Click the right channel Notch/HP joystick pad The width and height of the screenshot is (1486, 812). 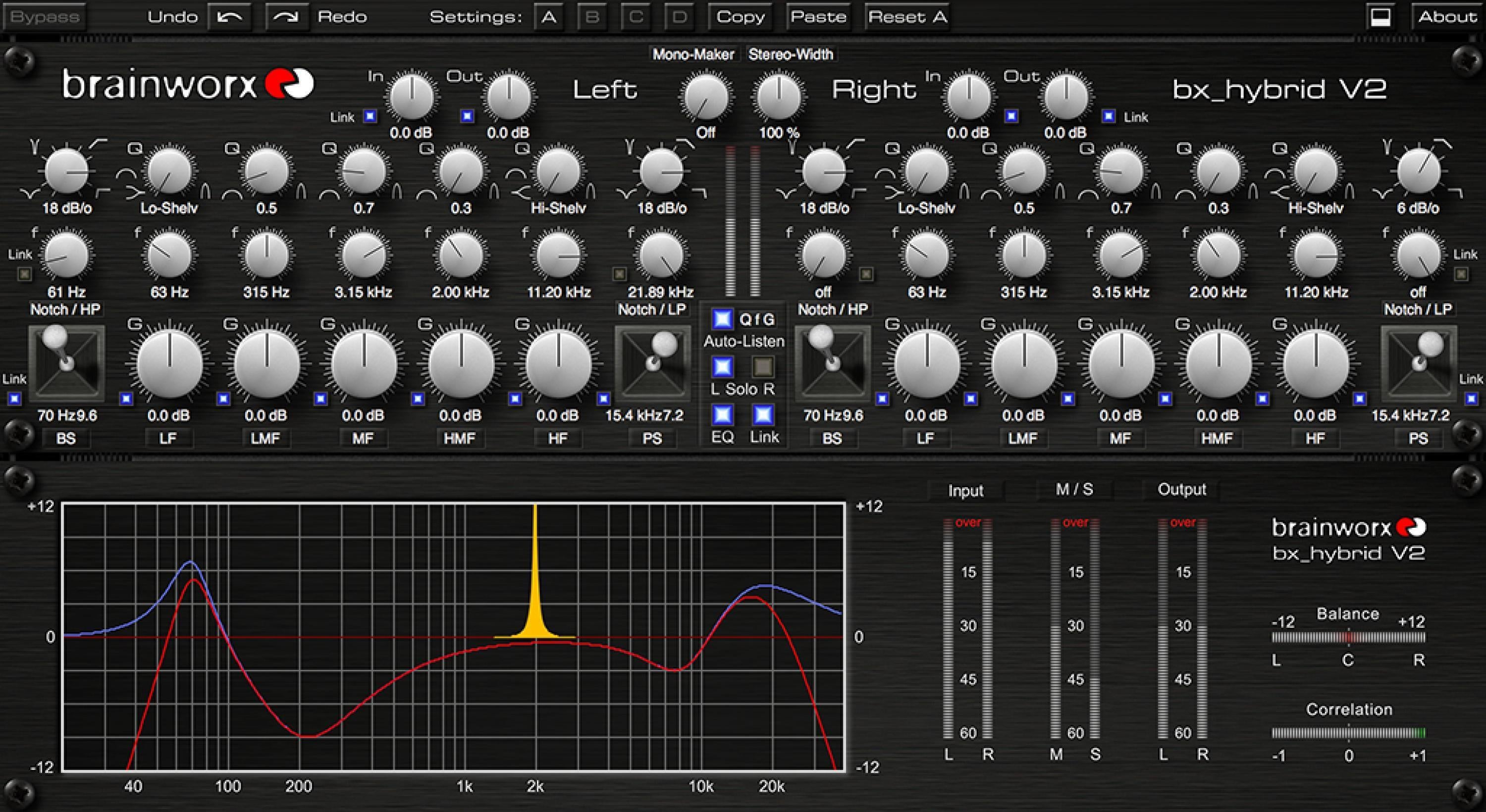point(833,363)
